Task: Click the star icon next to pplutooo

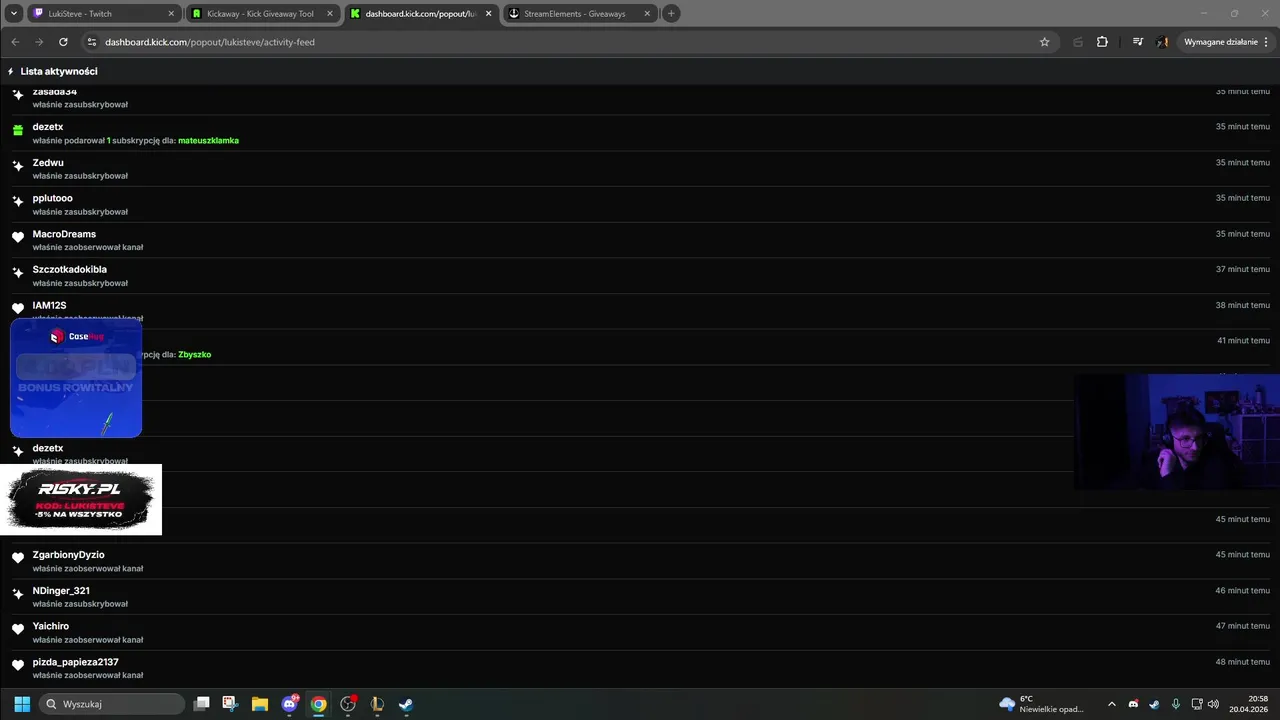Action: point(18,201)
